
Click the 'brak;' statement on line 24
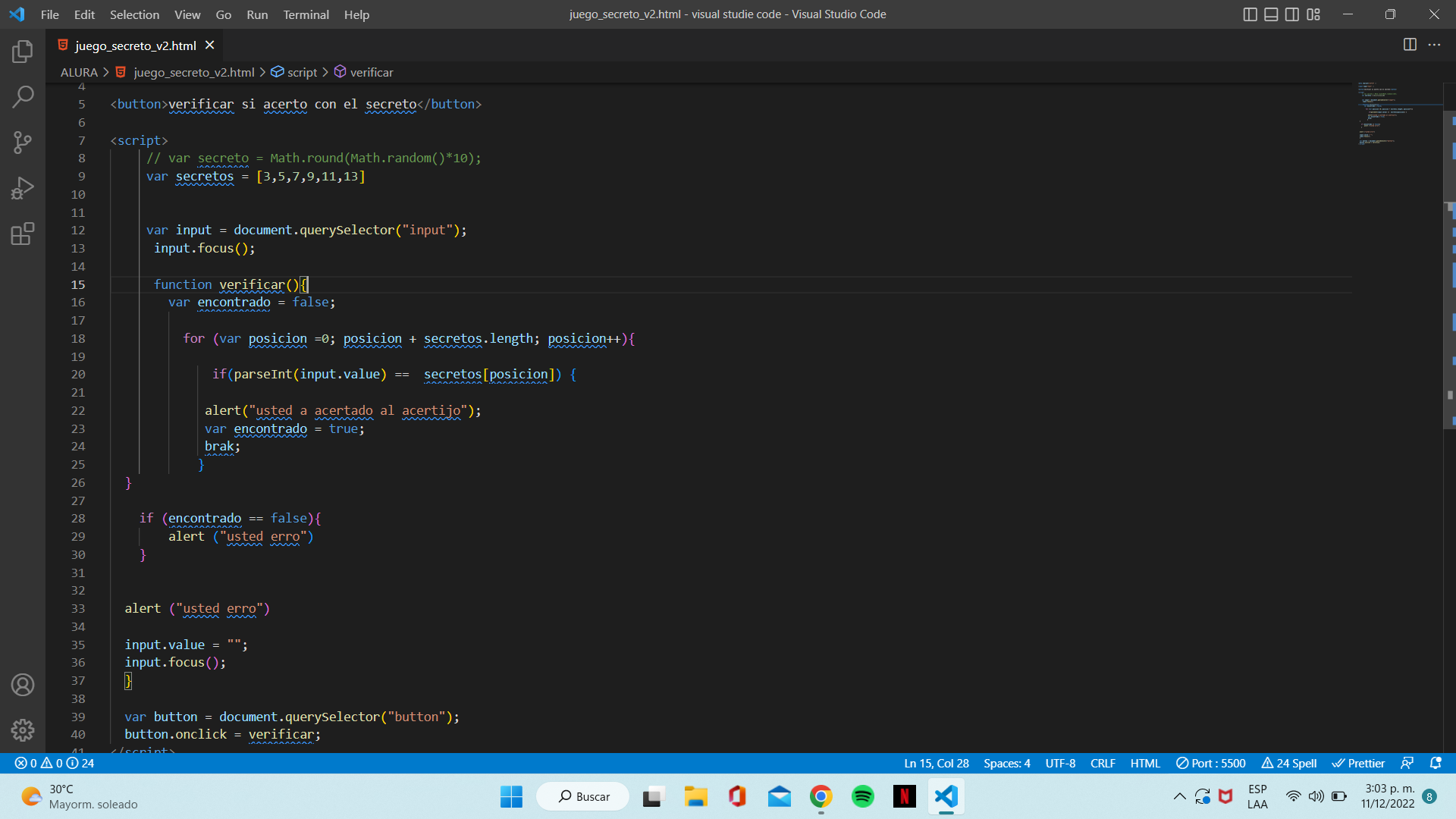222,446
